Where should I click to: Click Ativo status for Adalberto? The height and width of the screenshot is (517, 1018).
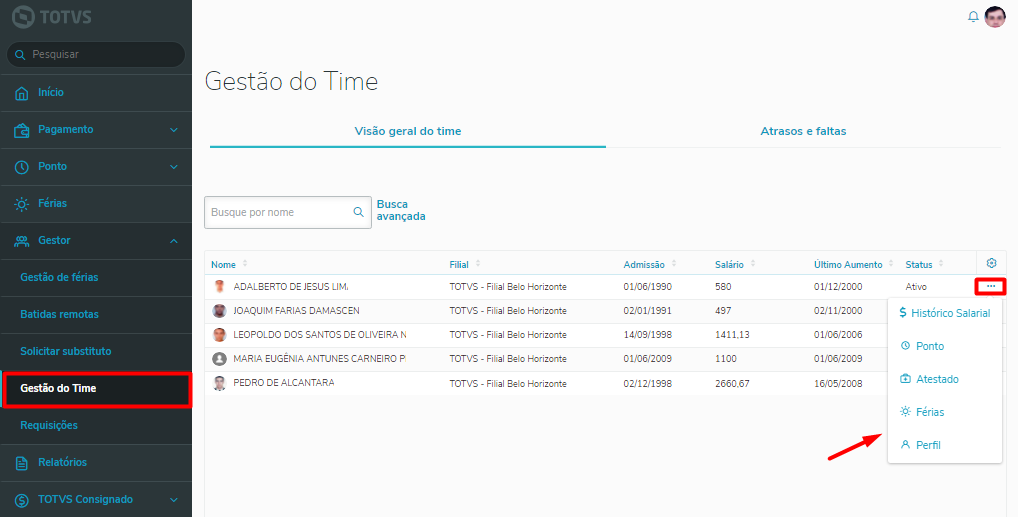pos(916,286)
